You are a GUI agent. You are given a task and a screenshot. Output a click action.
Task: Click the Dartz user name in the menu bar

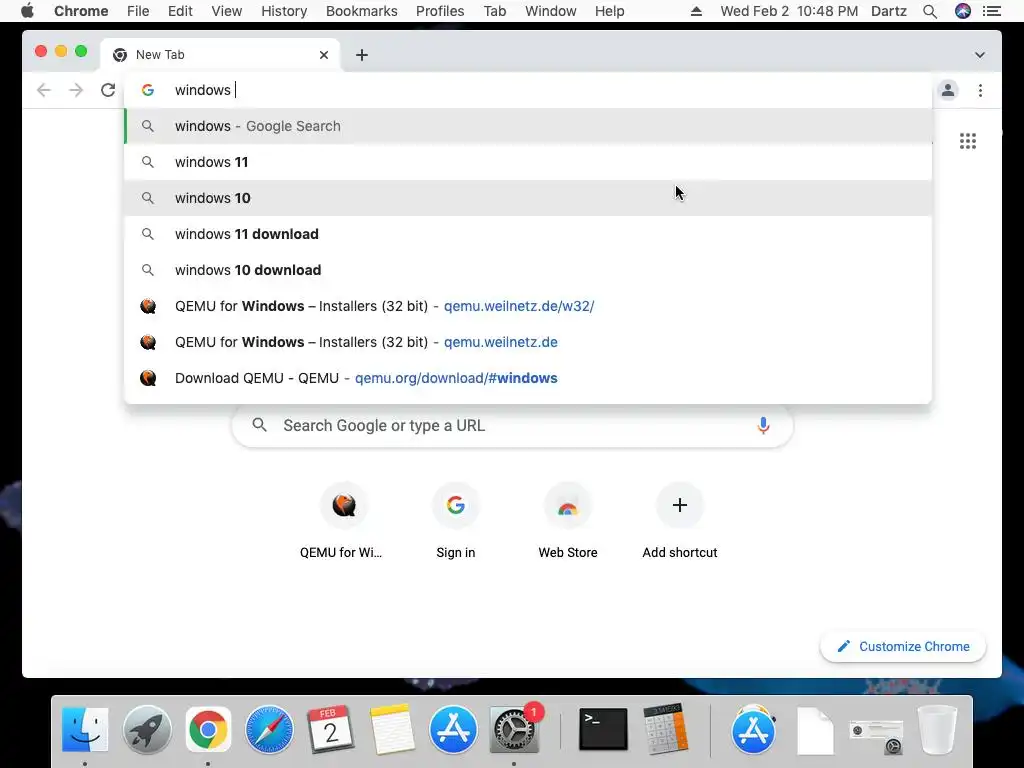click(889, 11)
